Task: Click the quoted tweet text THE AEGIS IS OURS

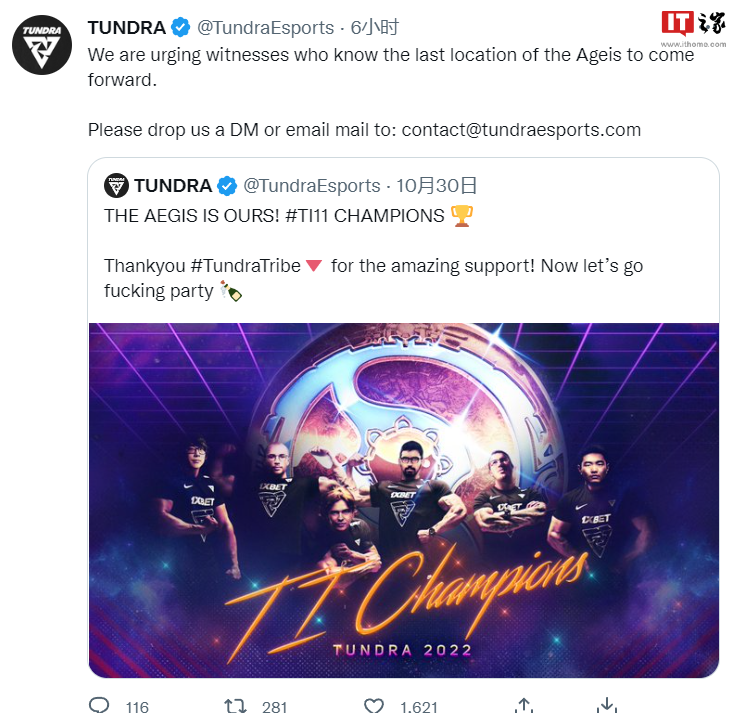Action: [x=192, y=216]
